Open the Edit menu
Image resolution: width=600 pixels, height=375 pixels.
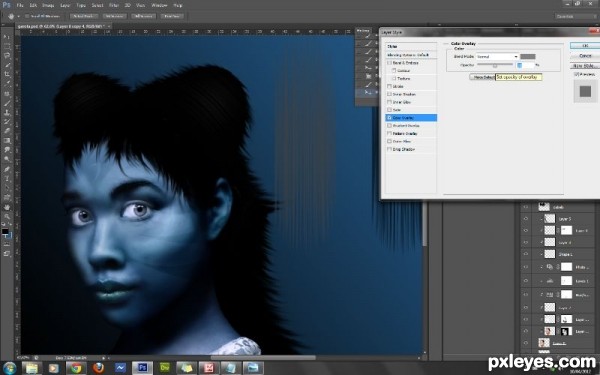(x=33, y=5)
